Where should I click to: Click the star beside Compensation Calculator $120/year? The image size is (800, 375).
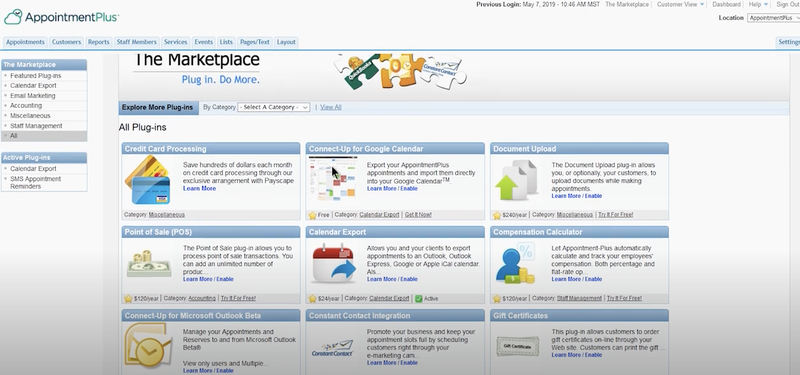[x=497, y=298]
